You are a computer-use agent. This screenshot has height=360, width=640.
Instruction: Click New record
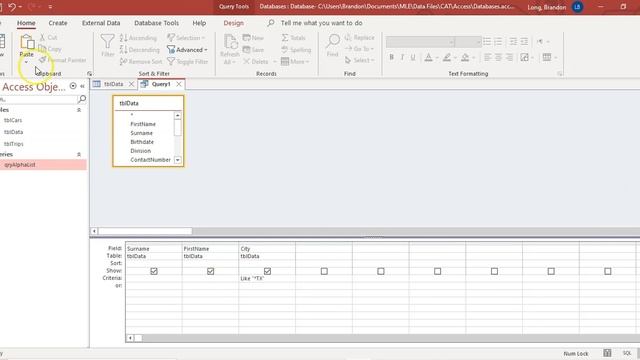click(x=253, y=38)
